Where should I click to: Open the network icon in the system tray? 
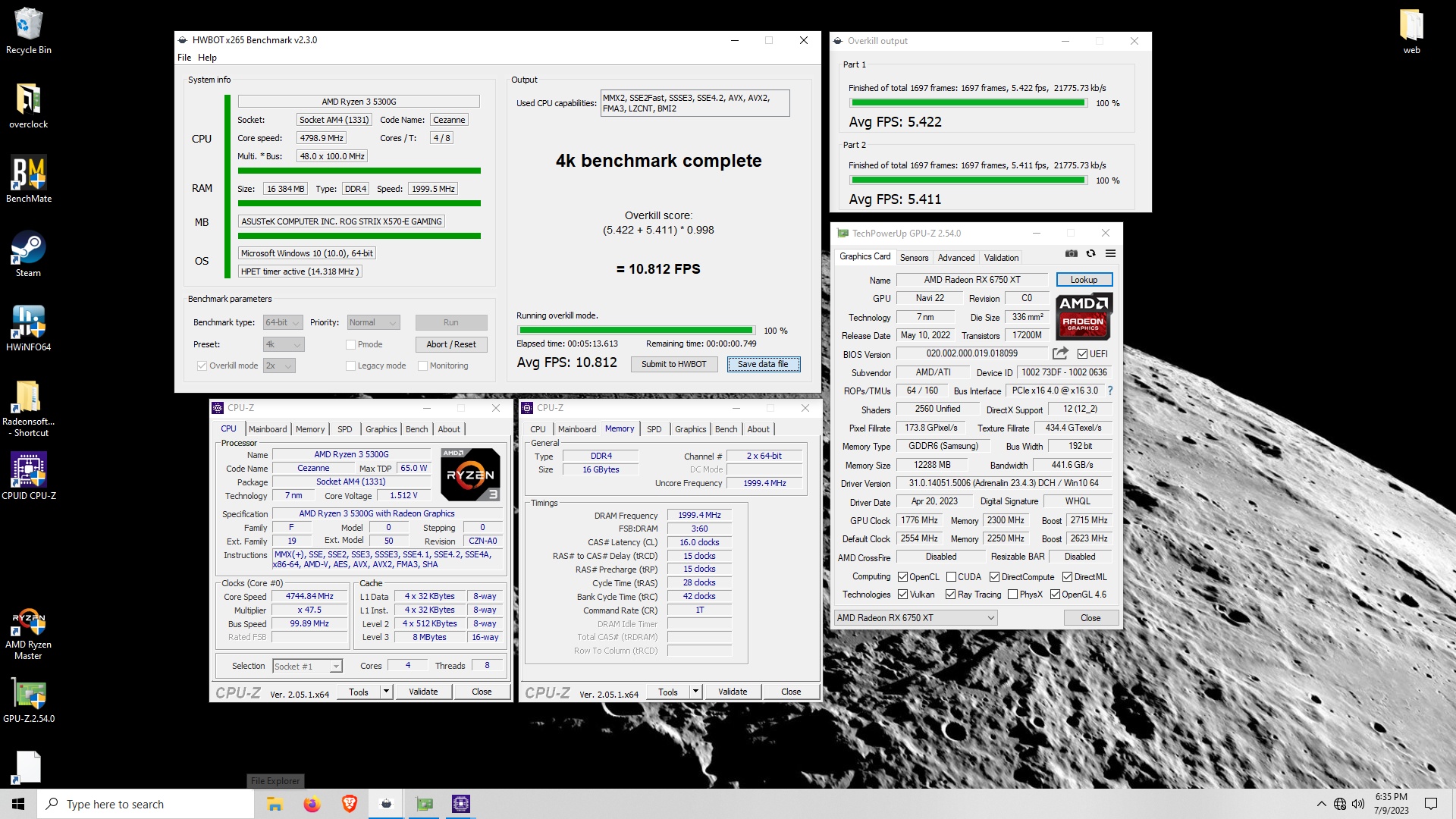pos(1340,804)
